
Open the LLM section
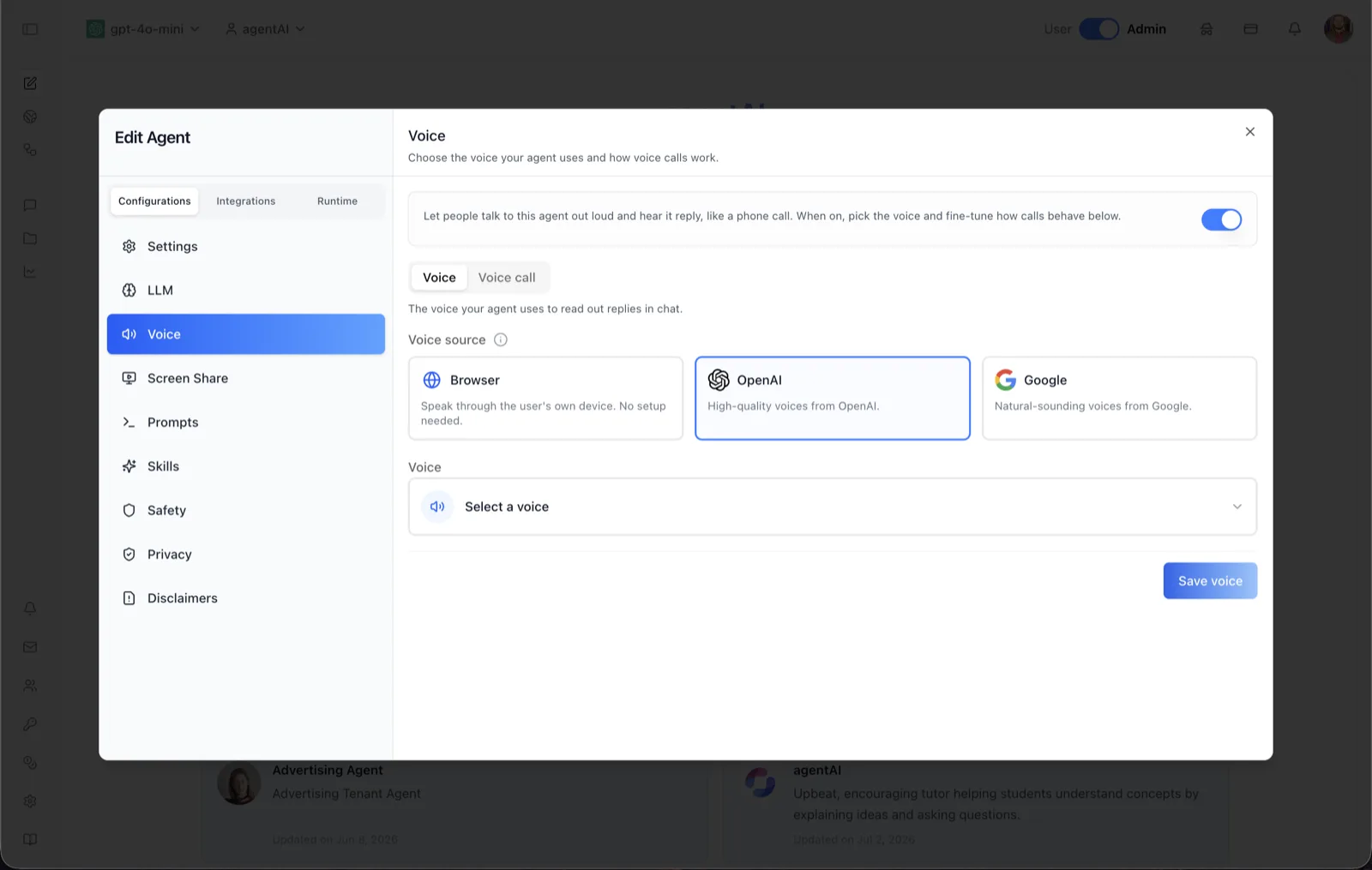click(246, 290)
